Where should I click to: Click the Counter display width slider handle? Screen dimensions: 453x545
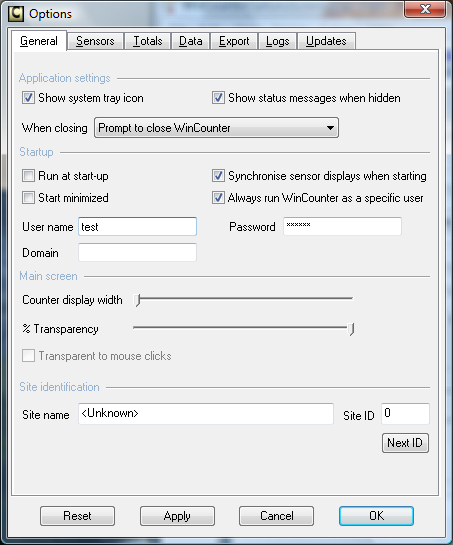click(138, 300)
